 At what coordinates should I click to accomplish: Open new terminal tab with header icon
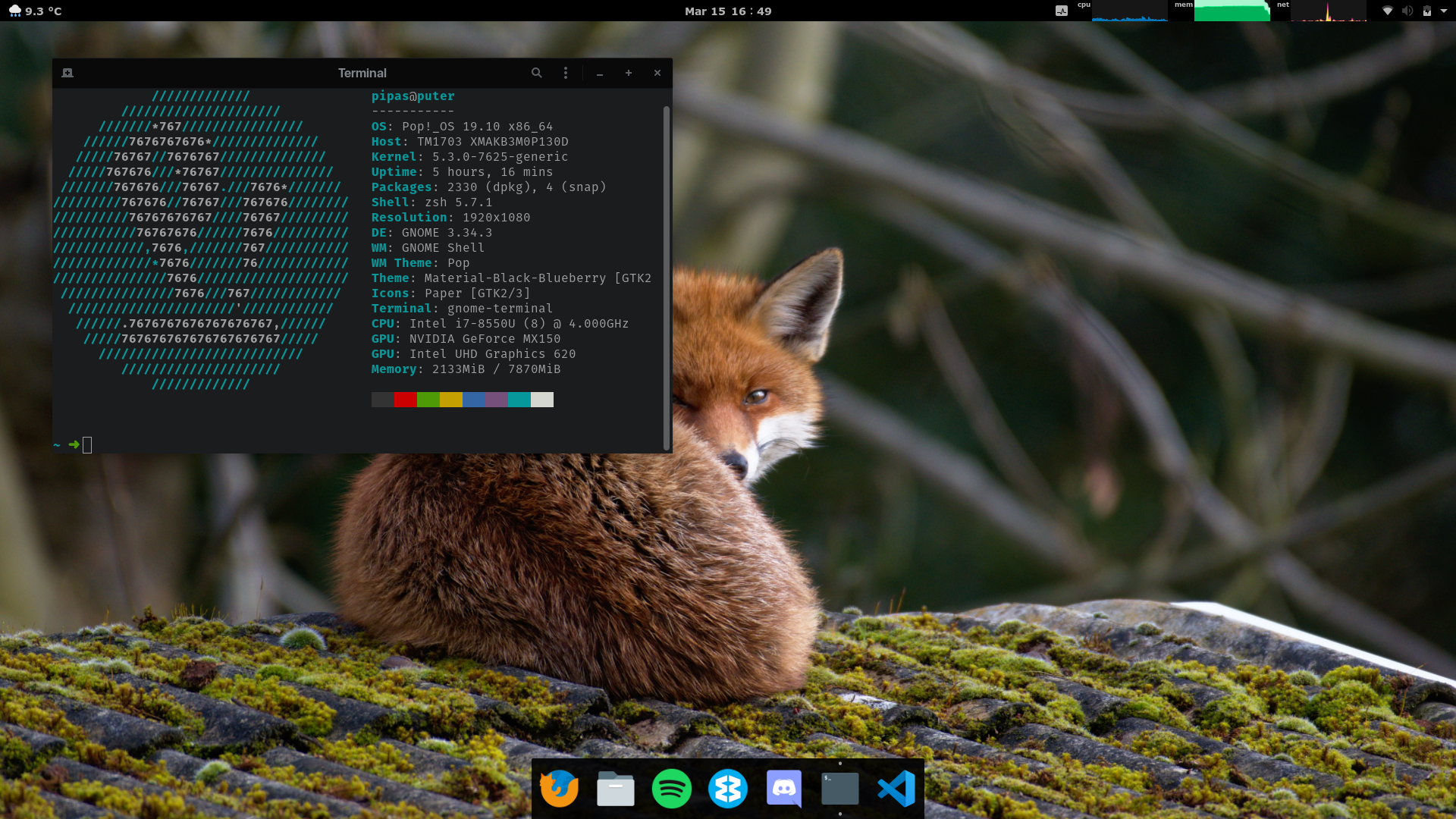[x=67, y=73]
